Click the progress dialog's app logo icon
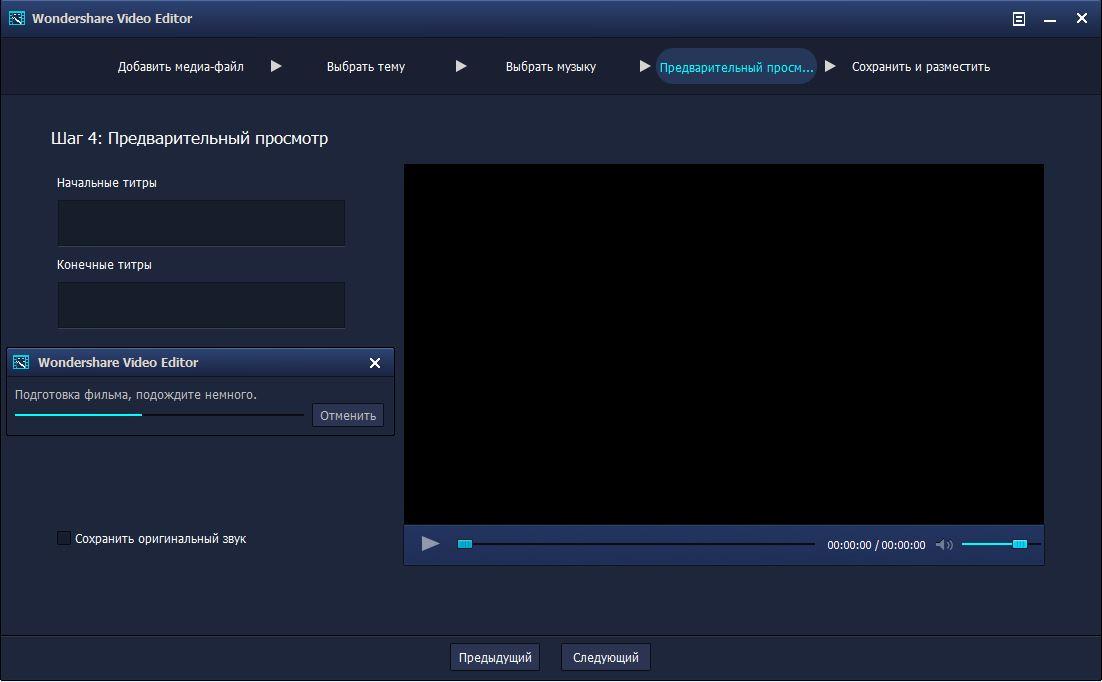Image resolution: width=1102 pixels, height=682 pixels. coord(21,362)
